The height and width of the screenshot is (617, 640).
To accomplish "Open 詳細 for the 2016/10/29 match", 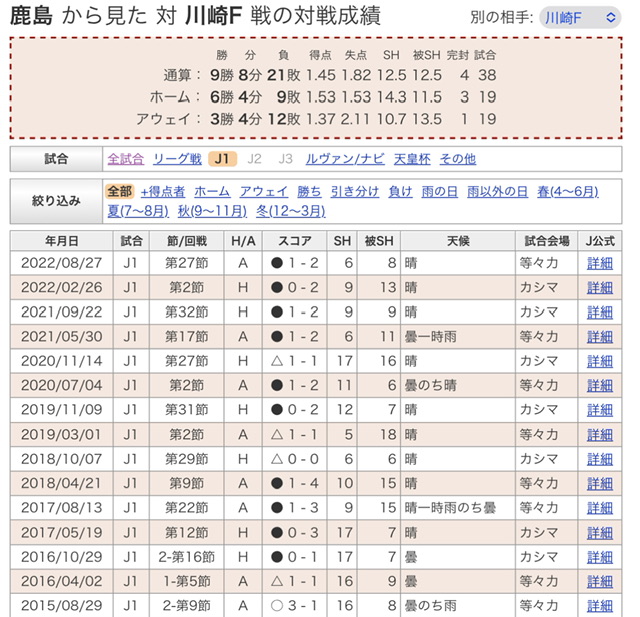I will pos(600,557).
